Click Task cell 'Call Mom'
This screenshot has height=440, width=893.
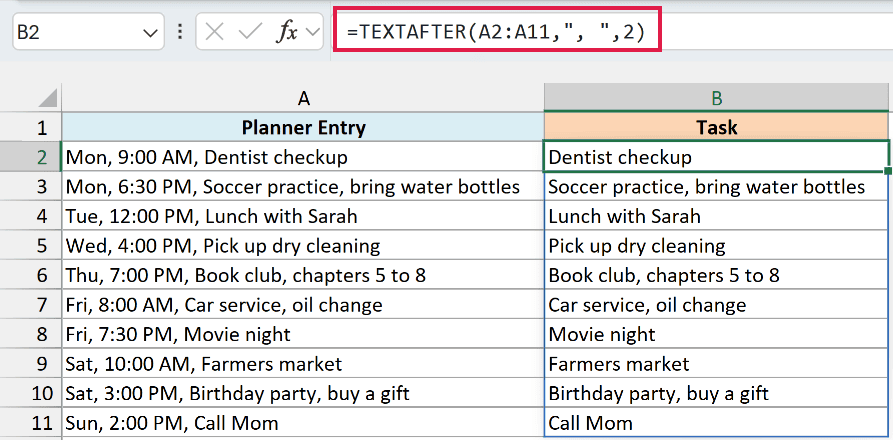click(x=716, y=423)
